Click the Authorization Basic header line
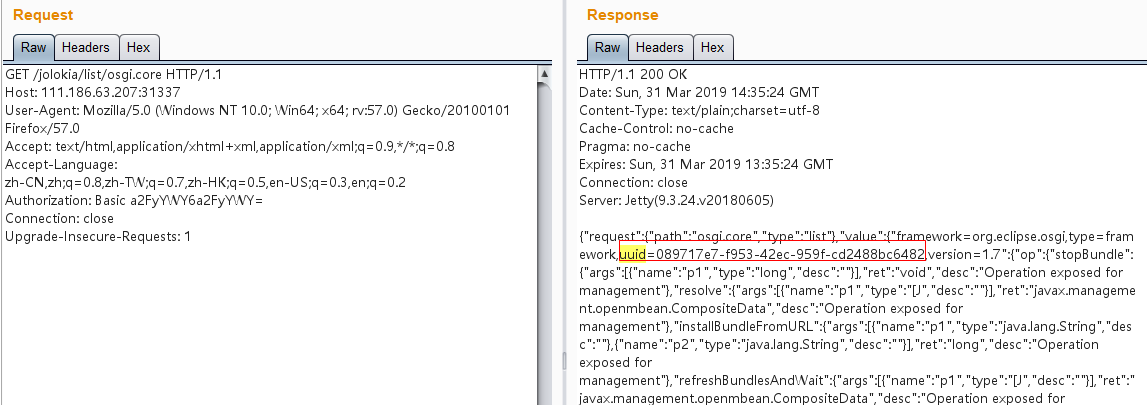Screen dimensions: 1147x405 tap(134, 200)
